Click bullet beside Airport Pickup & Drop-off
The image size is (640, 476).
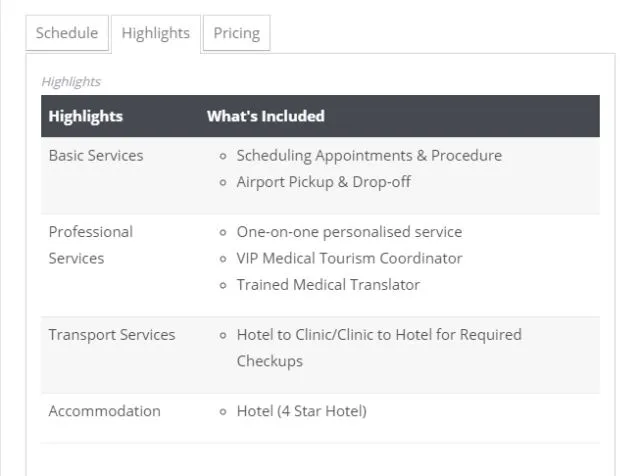(x=223, y=182)
